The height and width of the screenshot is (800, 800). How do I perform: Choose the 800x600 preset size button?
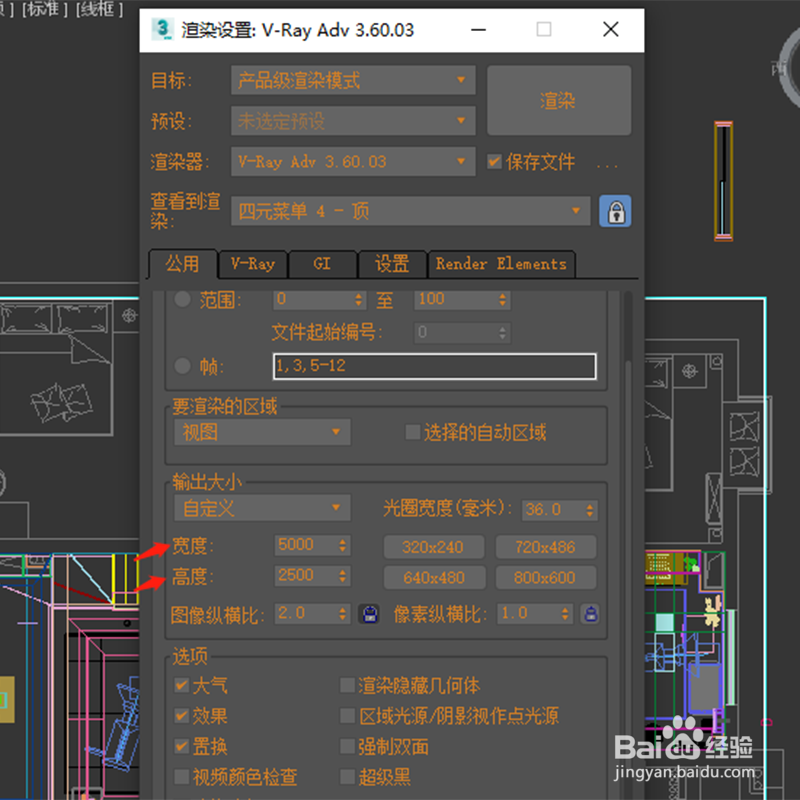coord(545,578)
